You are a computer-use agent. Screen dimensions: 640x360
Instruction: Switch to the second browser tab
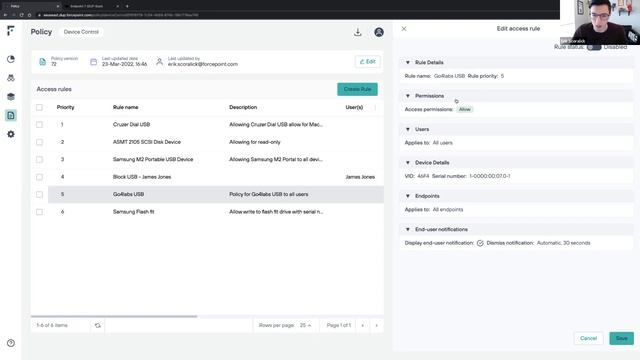(x=92, y=6)
